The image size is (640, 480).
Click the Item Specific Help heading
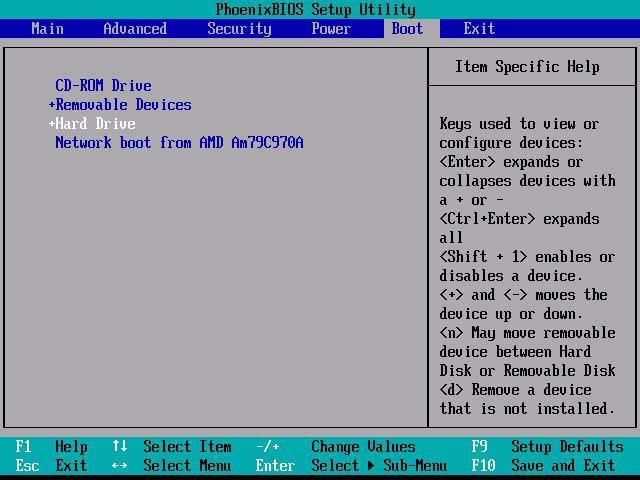pyautogui.click(x=527, y=67)
